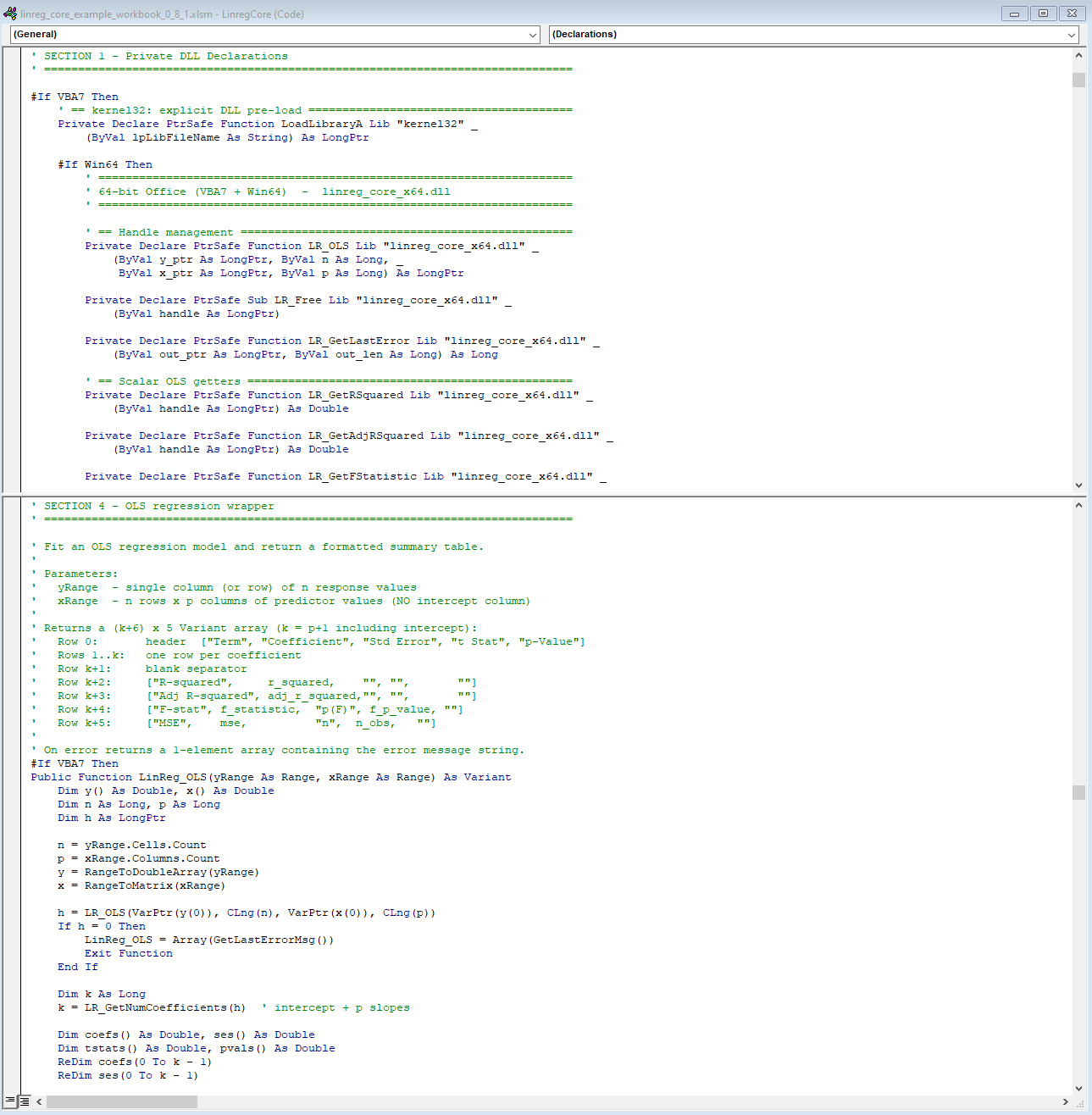Switch to Full Module View button

click(x=25, y=1101)
